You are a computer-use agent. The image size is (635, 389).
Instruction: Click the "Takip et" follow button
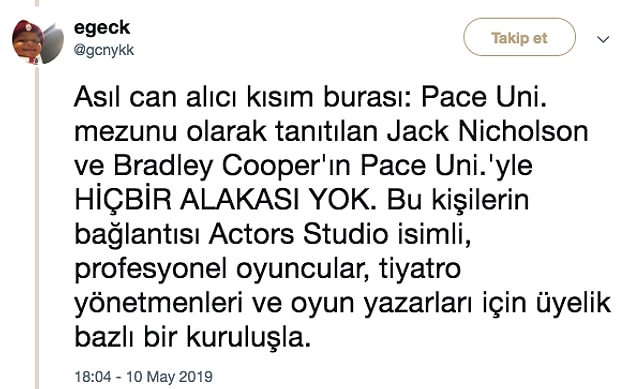(x=519, y=37)
